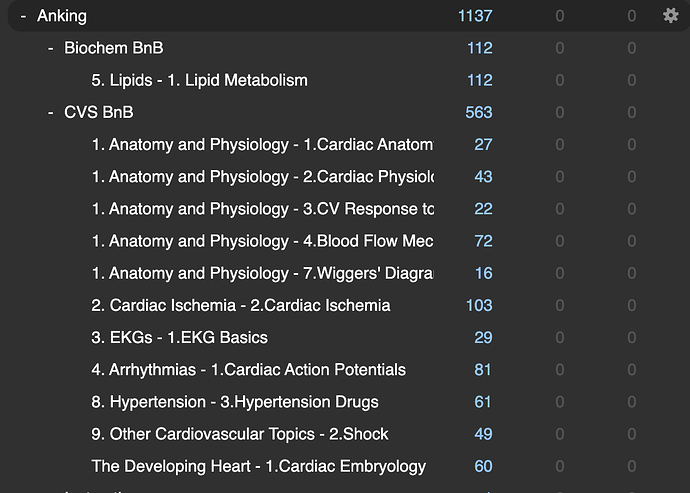Collapse the Anking deck tree
Screen dimensions: 690x493
pos(23,16)
